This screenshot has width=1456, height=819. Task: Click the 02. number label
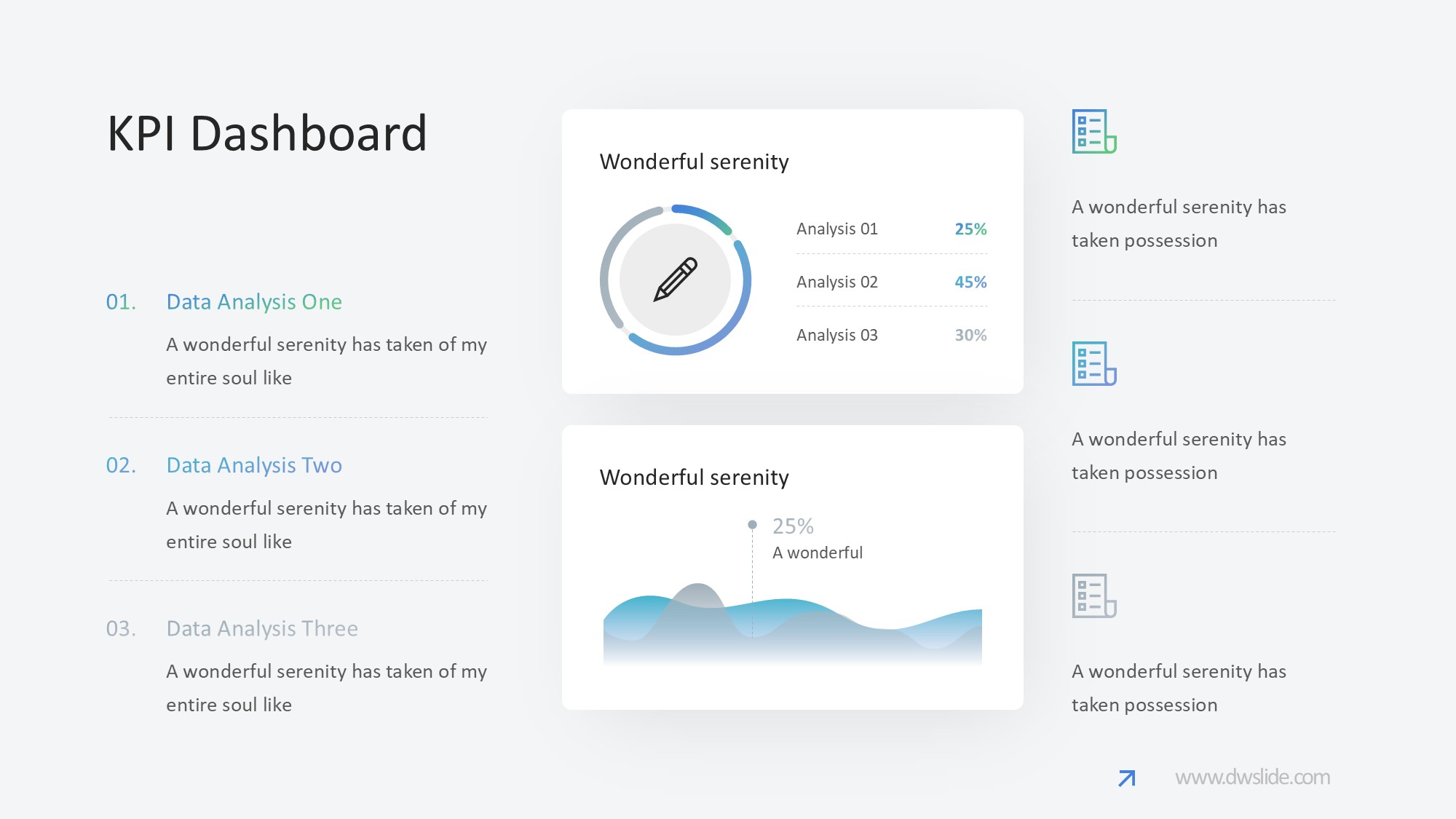(121, 465)
